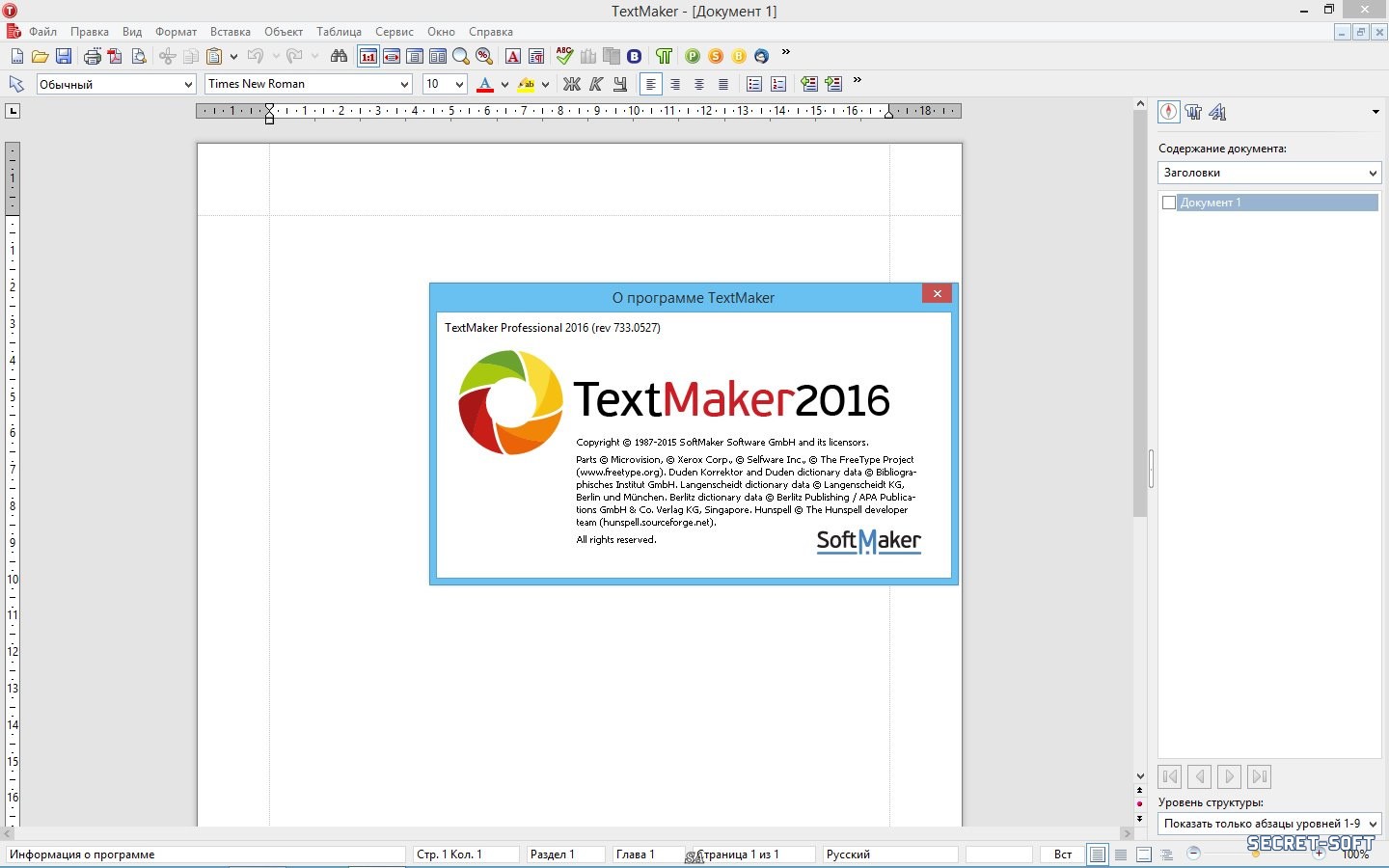Screen dimensions: 1389x868
Task: Jump to first heading in the sidebar
Action: (x=1170, y=776)
